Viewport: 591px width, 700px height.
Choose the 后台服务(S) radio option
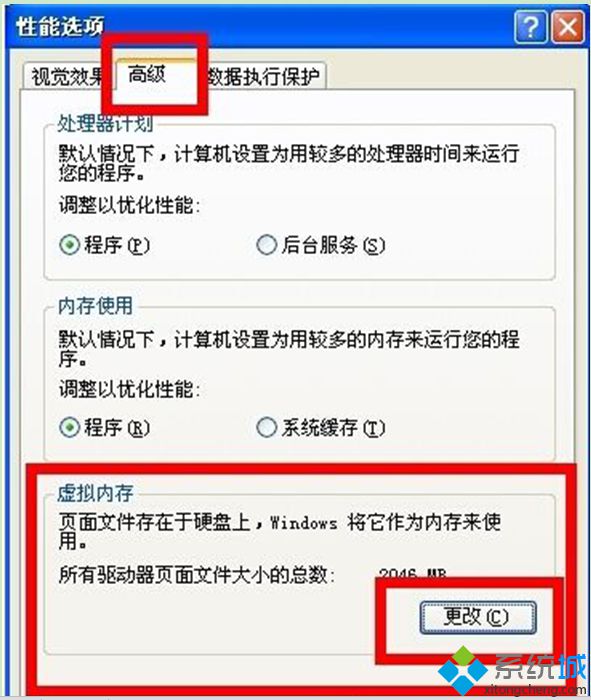(320, 245)
